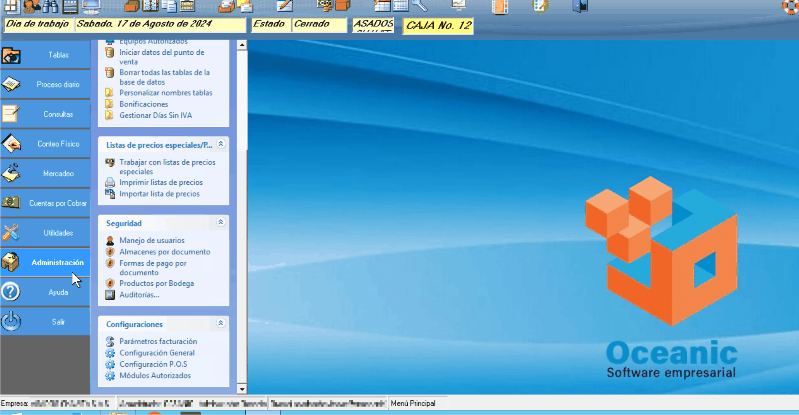Image resolution: width=799 pixels, height=415 pixels.
Task: Select the Consultas notepad icon
Action: click(x=12, y=114)
